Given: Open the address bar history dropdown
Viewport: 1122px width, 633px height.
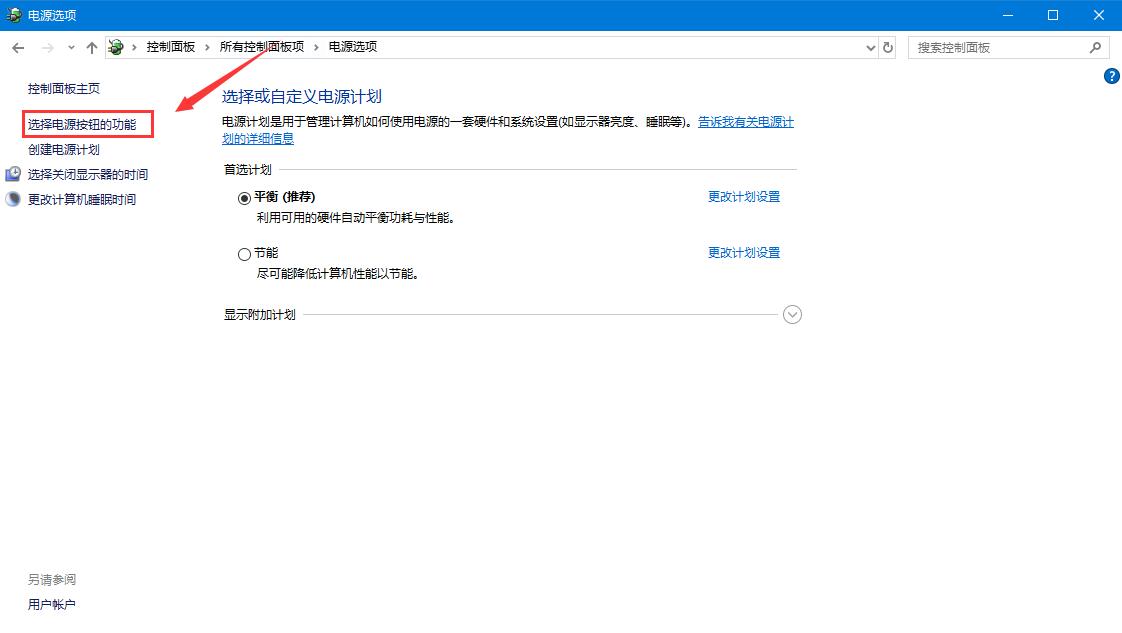Looking at the screenshot, I should 870,47.
